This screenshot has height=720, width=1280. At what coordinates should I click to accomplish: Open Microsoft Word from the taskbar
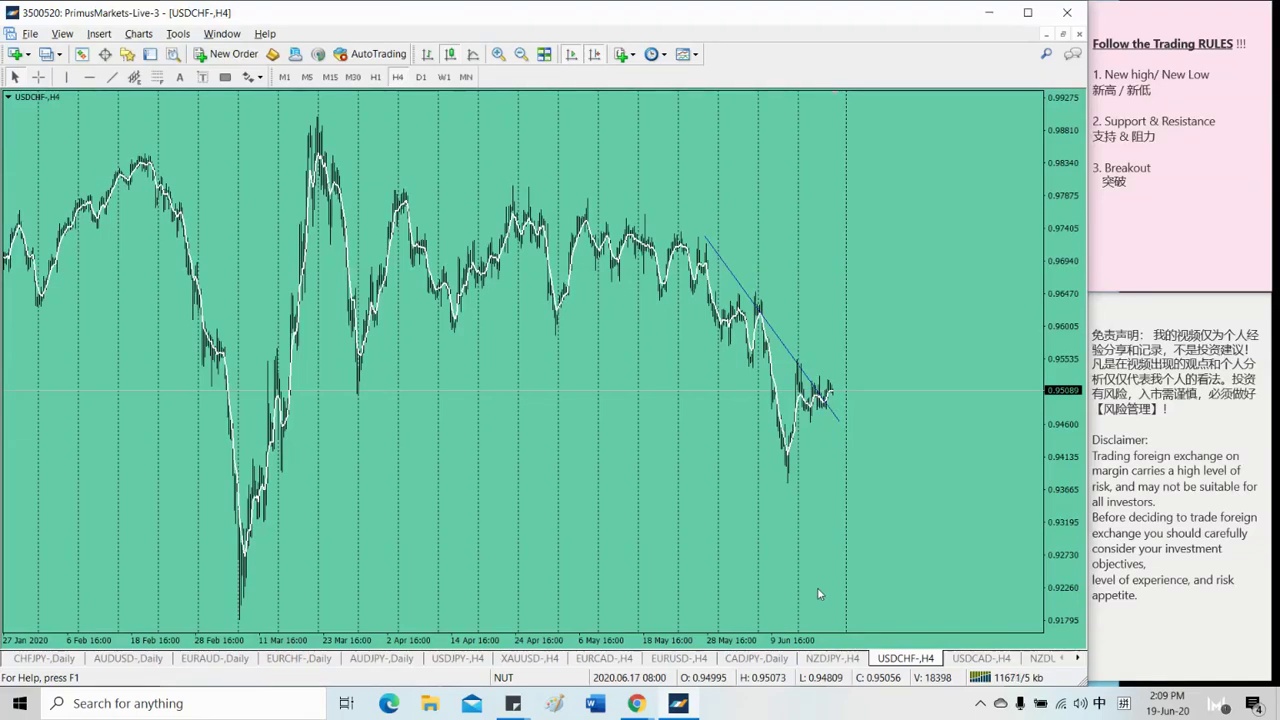pos(595,703)
